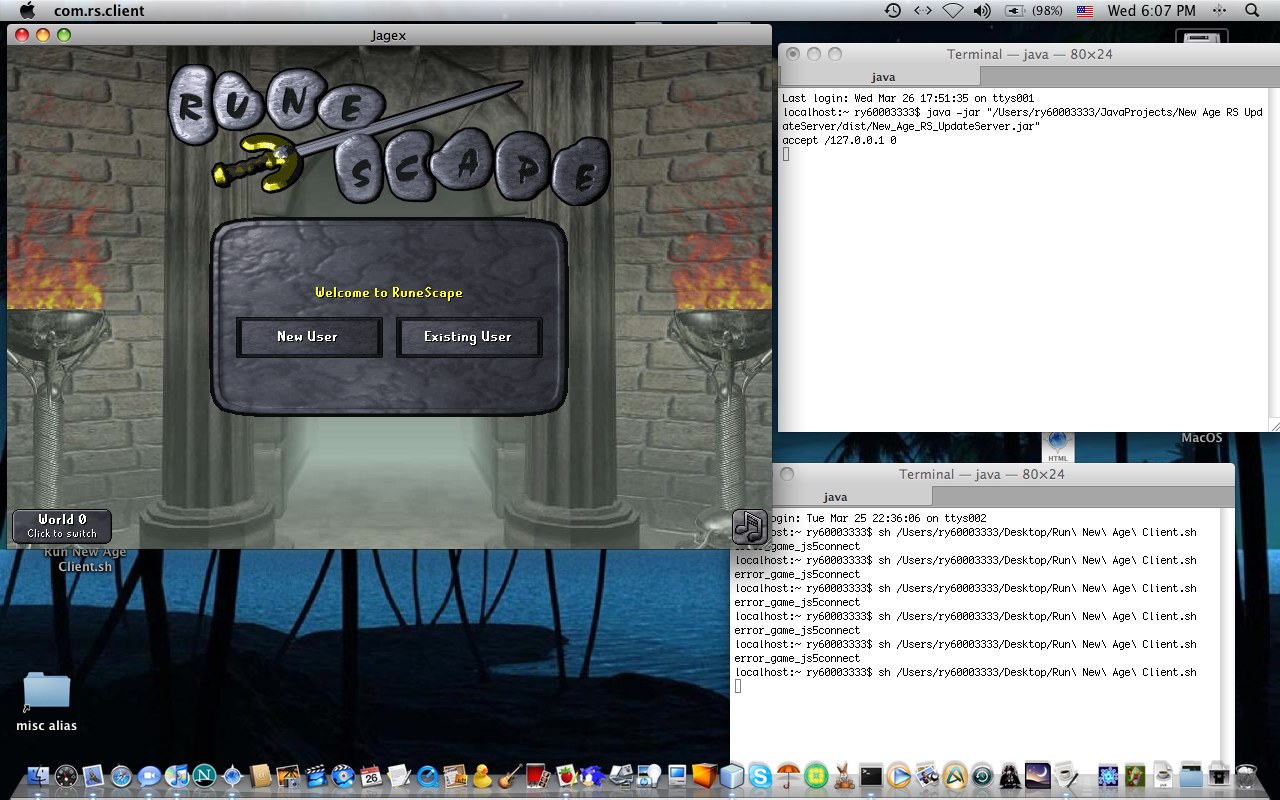This screenshot has height=800, width=1280.
Task: Click the lower Terminal window title bar
Action: pos(982,474)
